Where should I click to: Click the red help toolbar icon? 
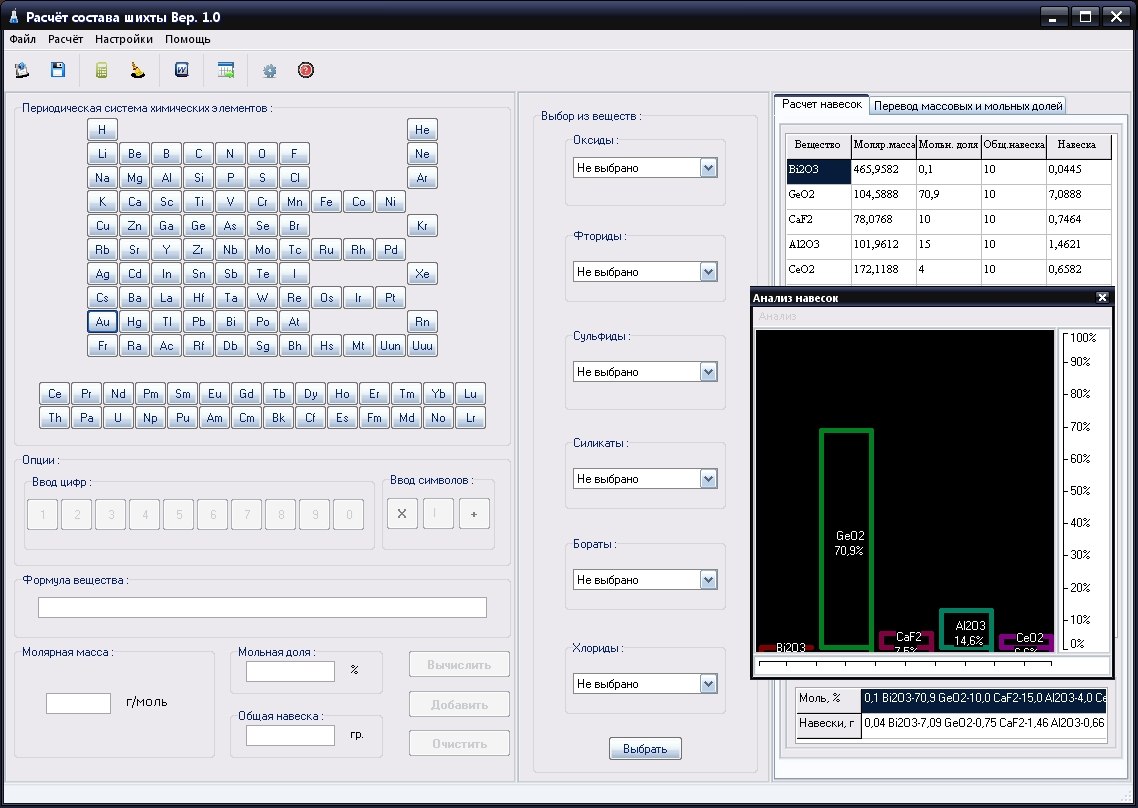pyautogui.click(x=306, y=70)
